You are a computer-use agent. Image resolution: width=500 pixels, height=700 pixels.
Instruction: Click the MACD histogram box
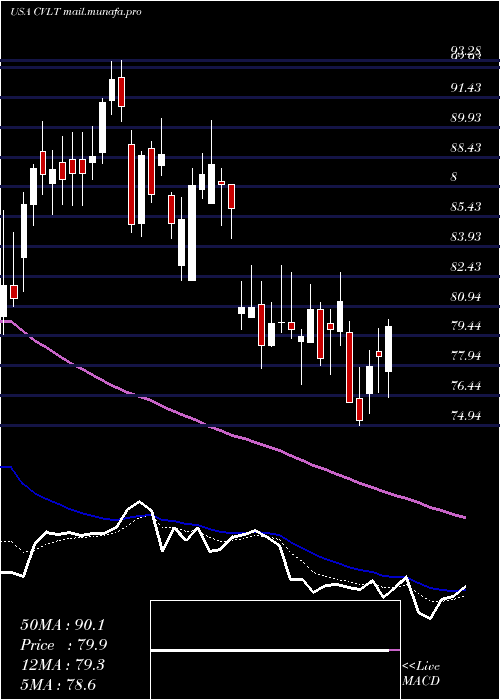[275, 650]
